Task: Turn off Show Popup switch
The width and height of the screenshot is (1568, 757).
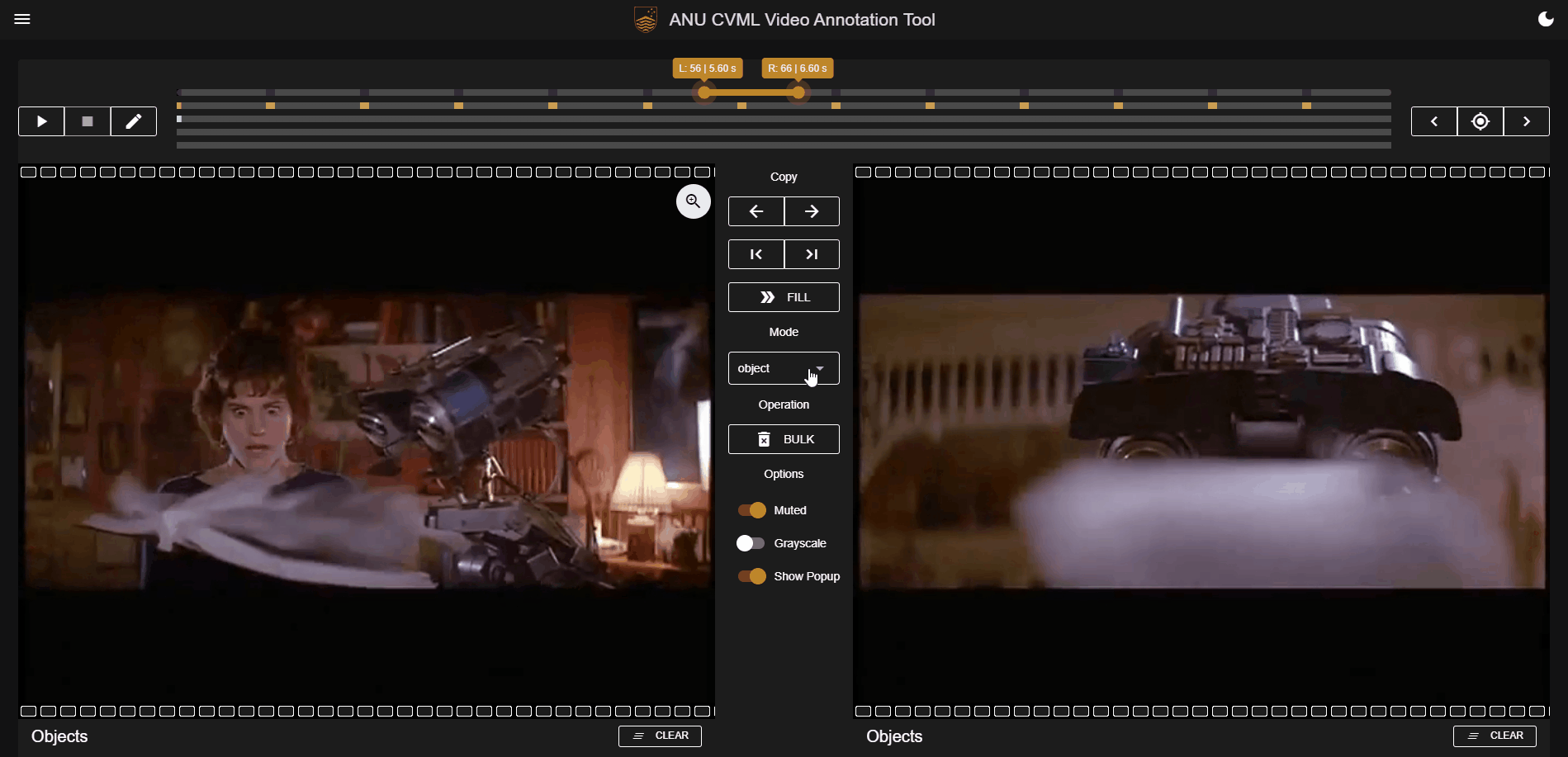Action: 752,576
